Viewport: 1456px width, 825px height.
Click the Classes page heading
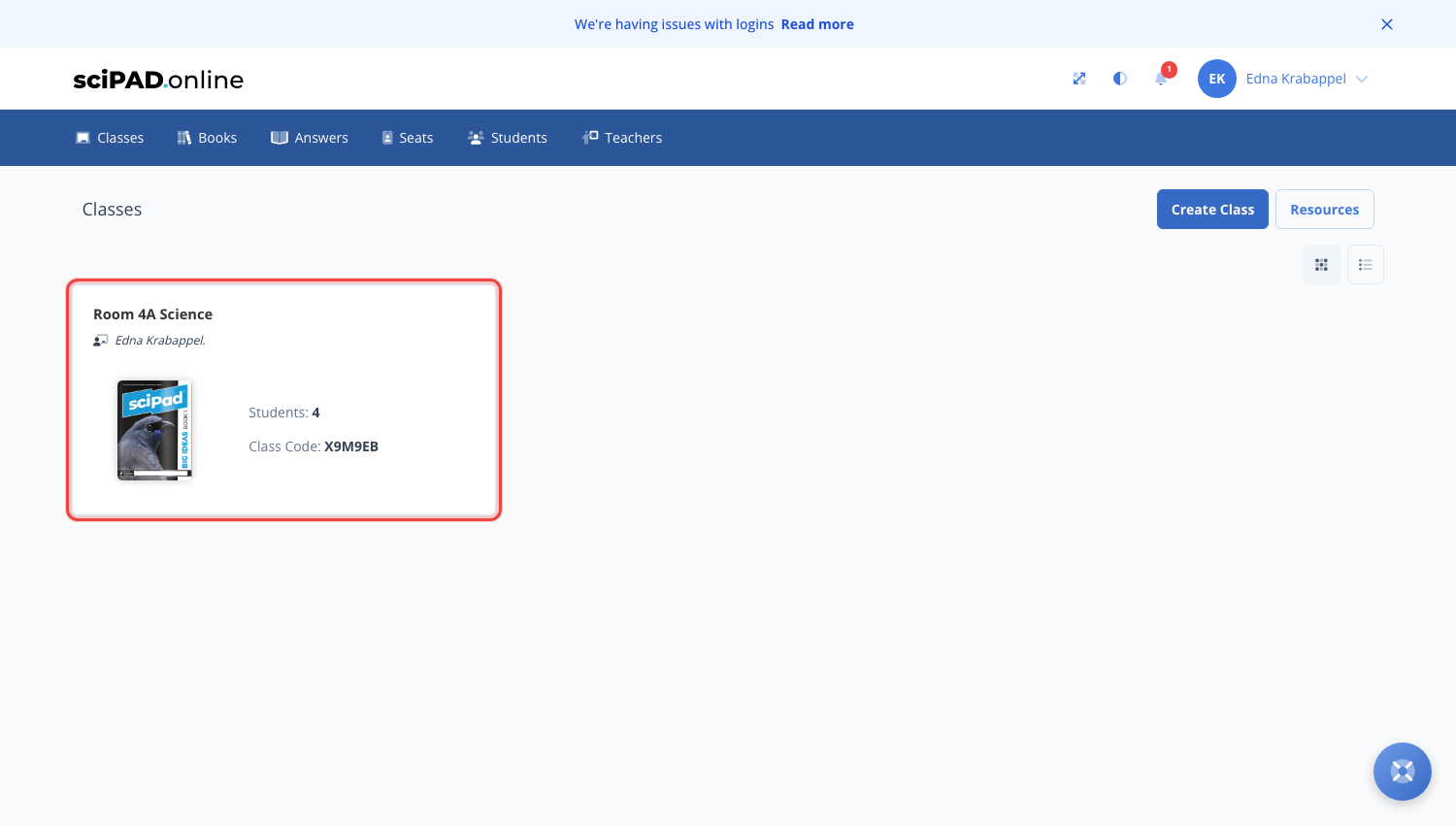pos(112,210)
